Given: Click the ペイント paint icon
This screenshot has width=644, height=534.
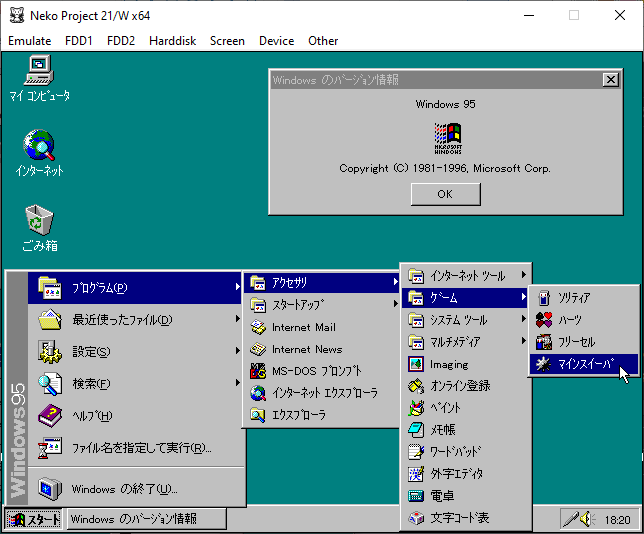Looking at the screenshot, I should 416,408.
